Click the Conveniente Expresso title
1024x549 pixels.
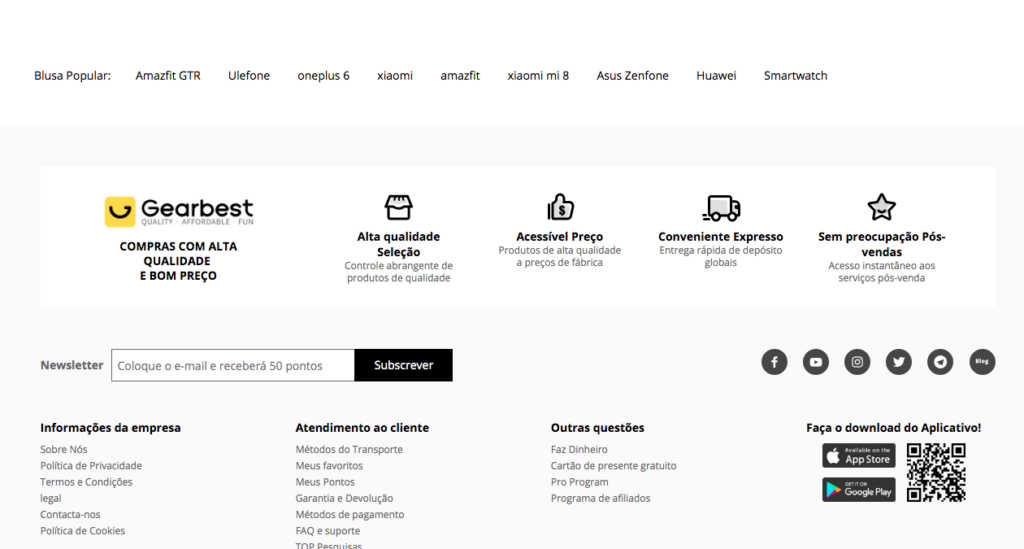click(720, 236)
